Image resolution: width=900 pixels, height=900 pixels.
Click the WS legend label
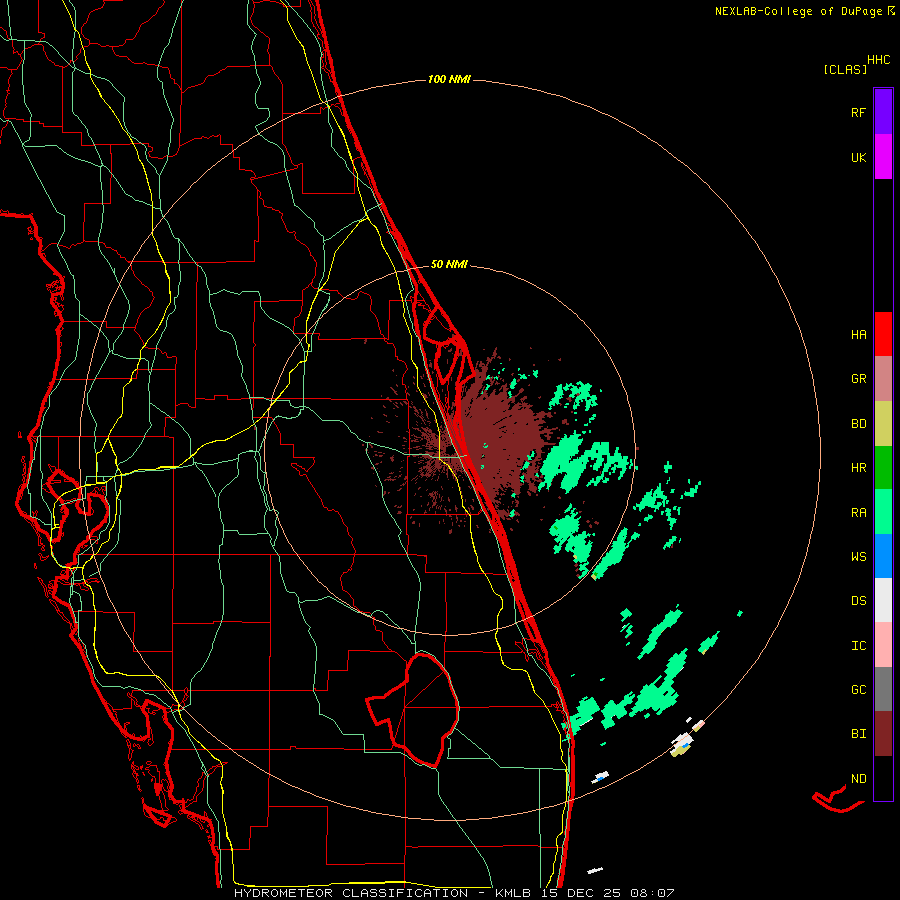[x=858, y=556]
